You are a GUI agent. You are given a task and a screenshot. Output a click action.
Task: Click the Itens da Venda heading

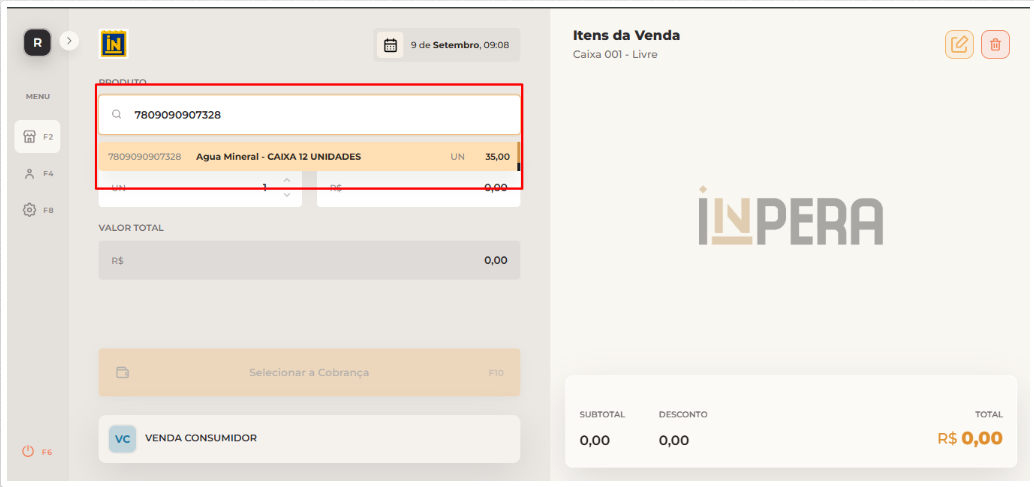(x=626, y=36)
